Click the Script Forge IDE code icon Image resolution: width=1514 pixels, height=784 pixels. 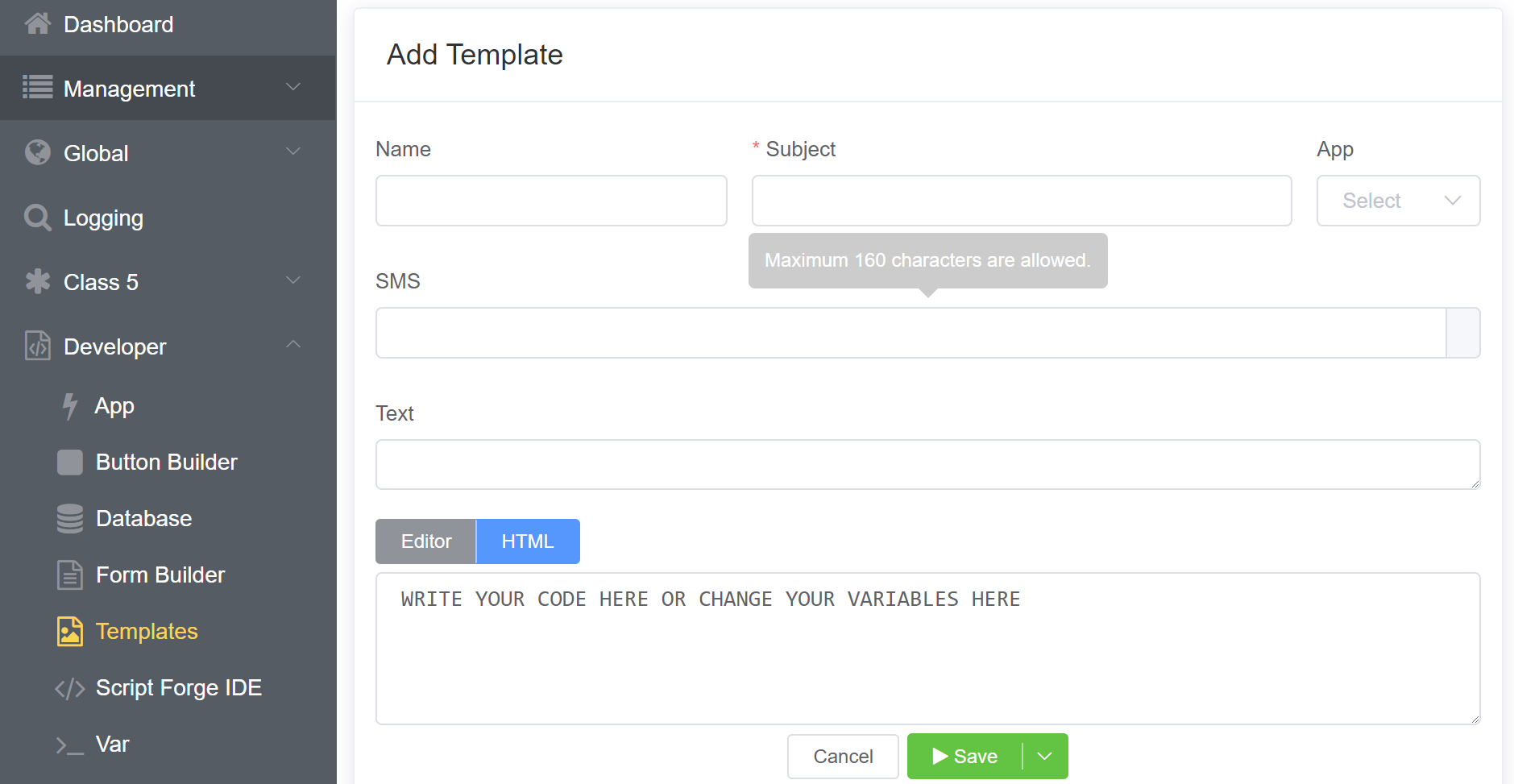[x=70, y=688]
